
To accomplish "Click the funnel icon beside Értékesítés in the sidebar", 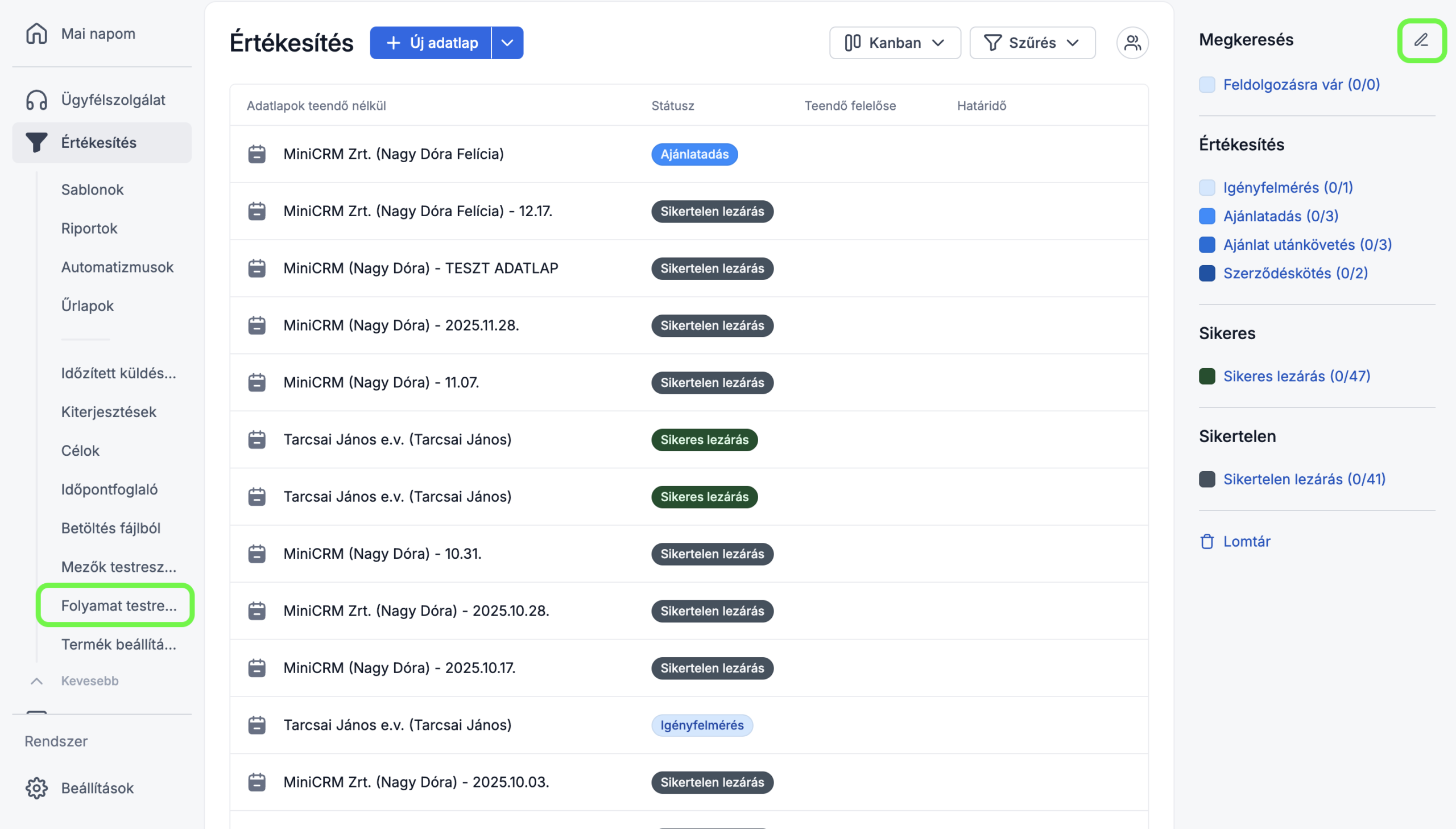I will (36, 142).
